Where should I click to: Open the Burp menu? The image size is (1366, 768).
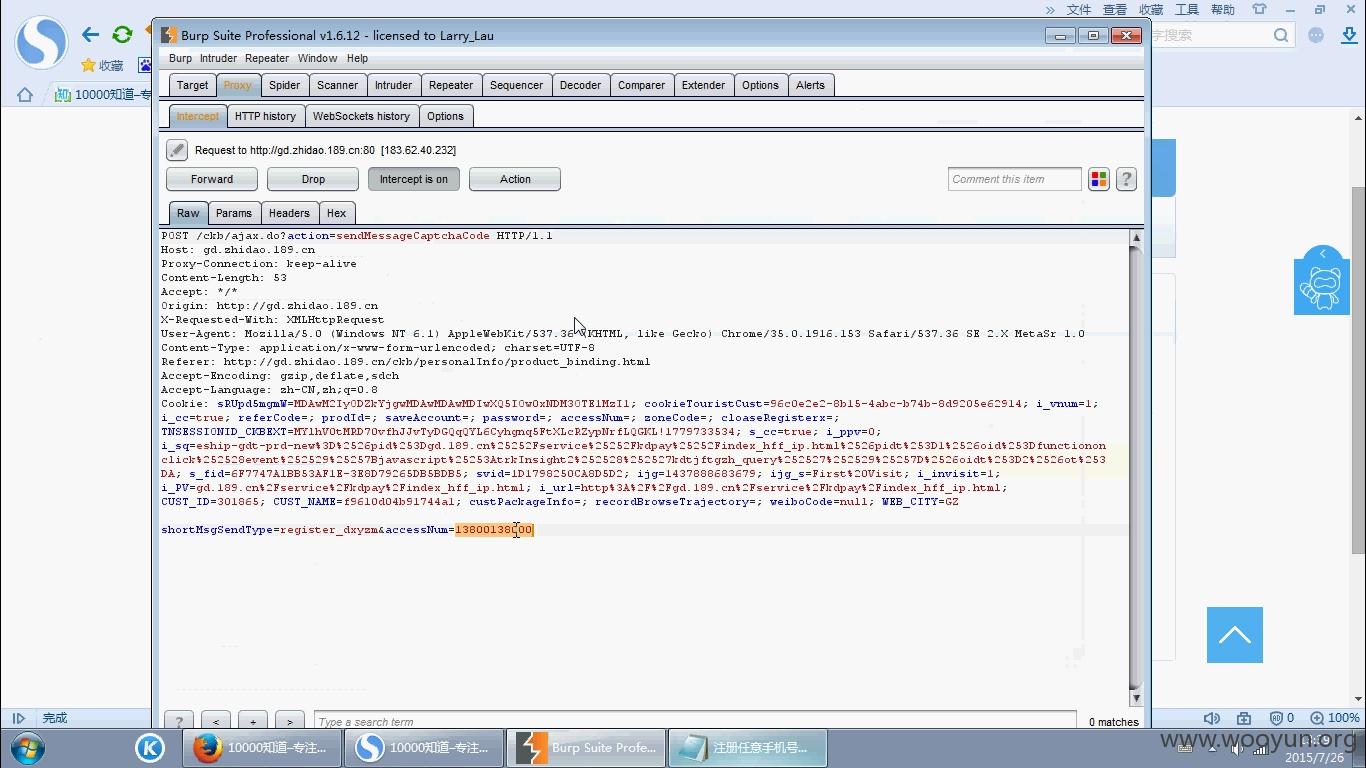pos(180,58)
